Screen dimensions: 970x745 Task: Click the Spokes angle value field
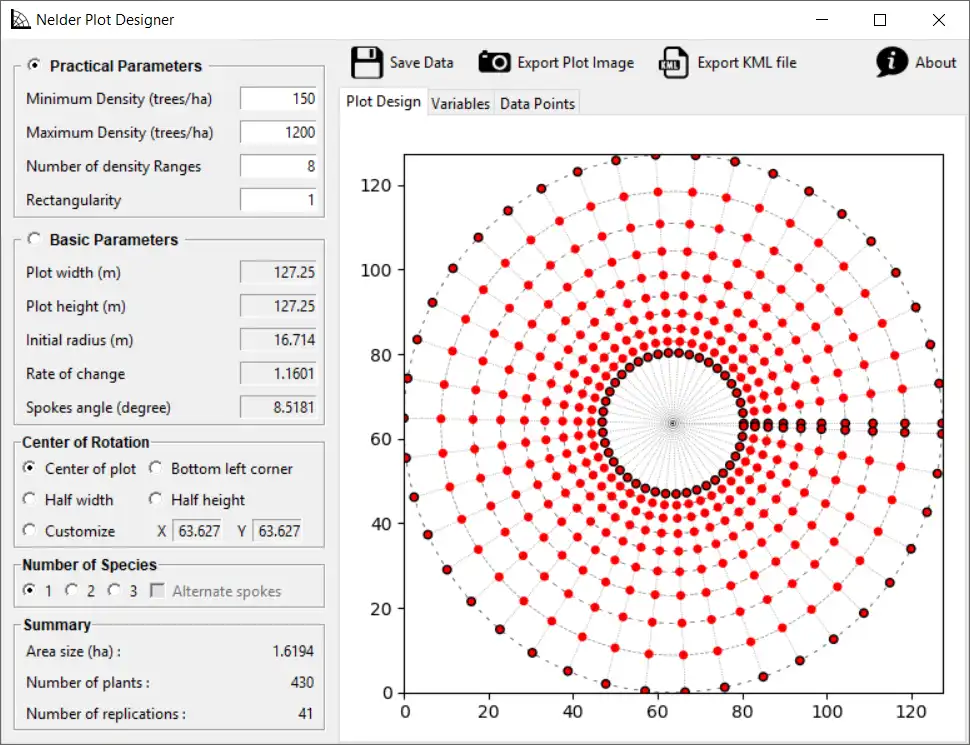278,407
